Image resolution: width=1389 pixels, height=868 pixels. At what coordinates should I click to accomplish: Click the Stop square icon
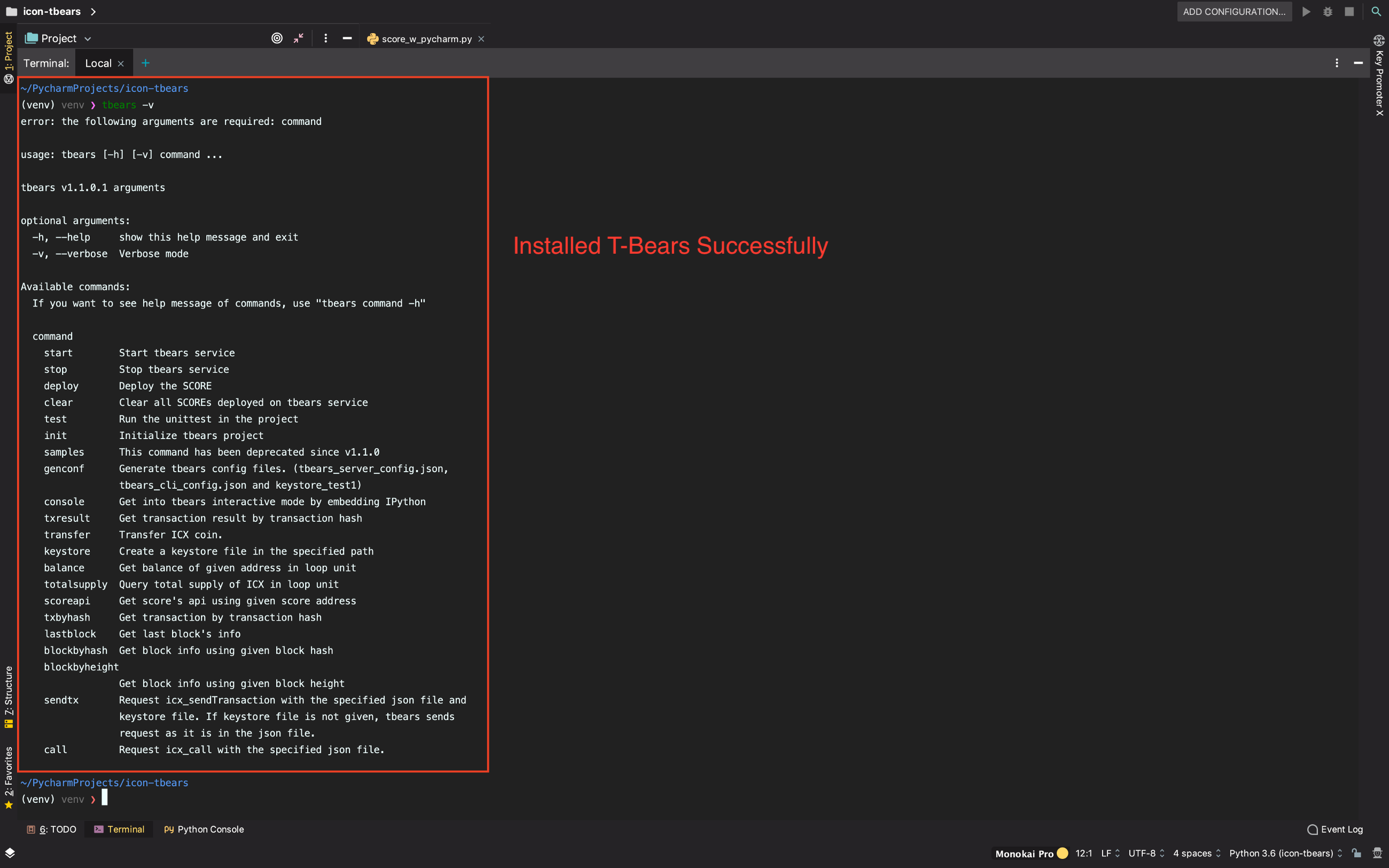[1349, 11]
